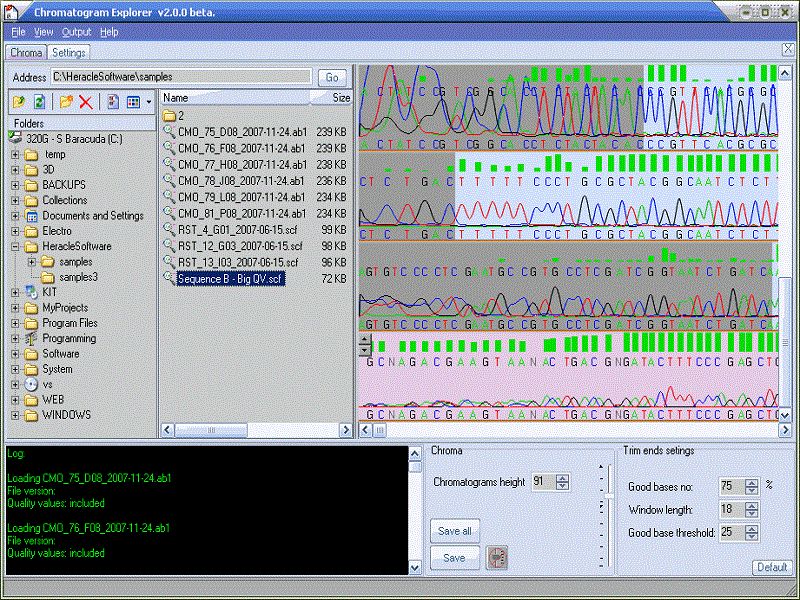The height and width of the screenshot is (600, 800).
Task: Create a new folder via the toolbar icon
Action: coord(66,102)
